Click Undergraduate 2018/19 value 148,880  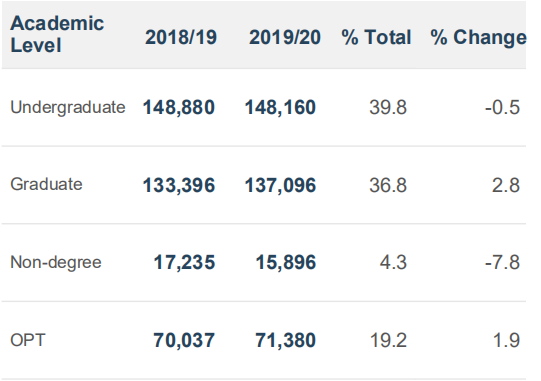(x=179, y=107)
